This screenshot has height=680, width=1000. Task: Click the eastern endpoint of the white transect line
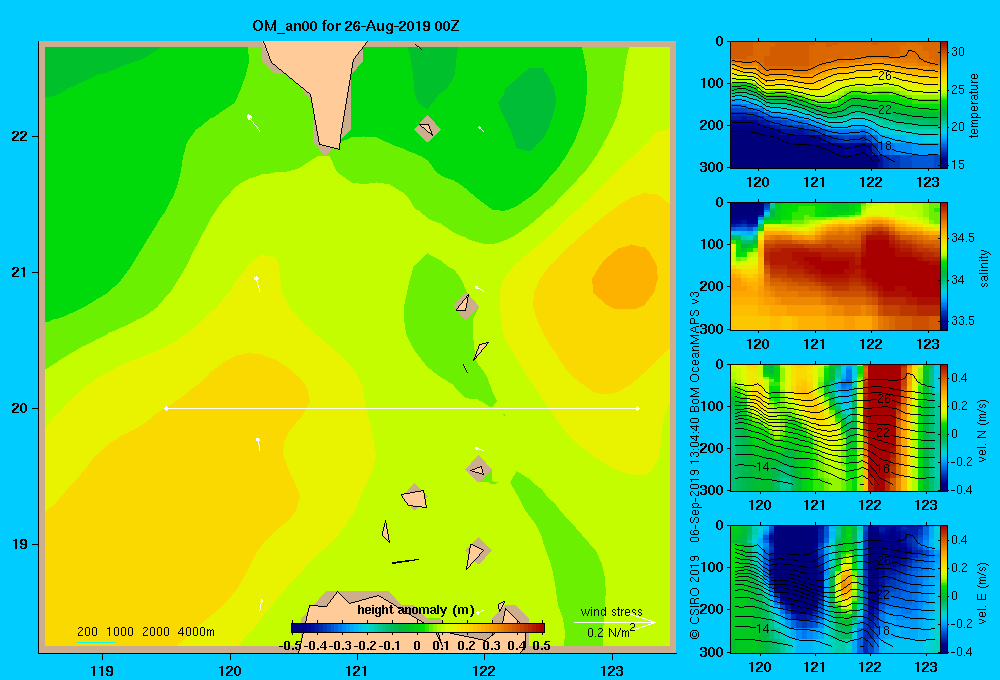pos(638,408)
